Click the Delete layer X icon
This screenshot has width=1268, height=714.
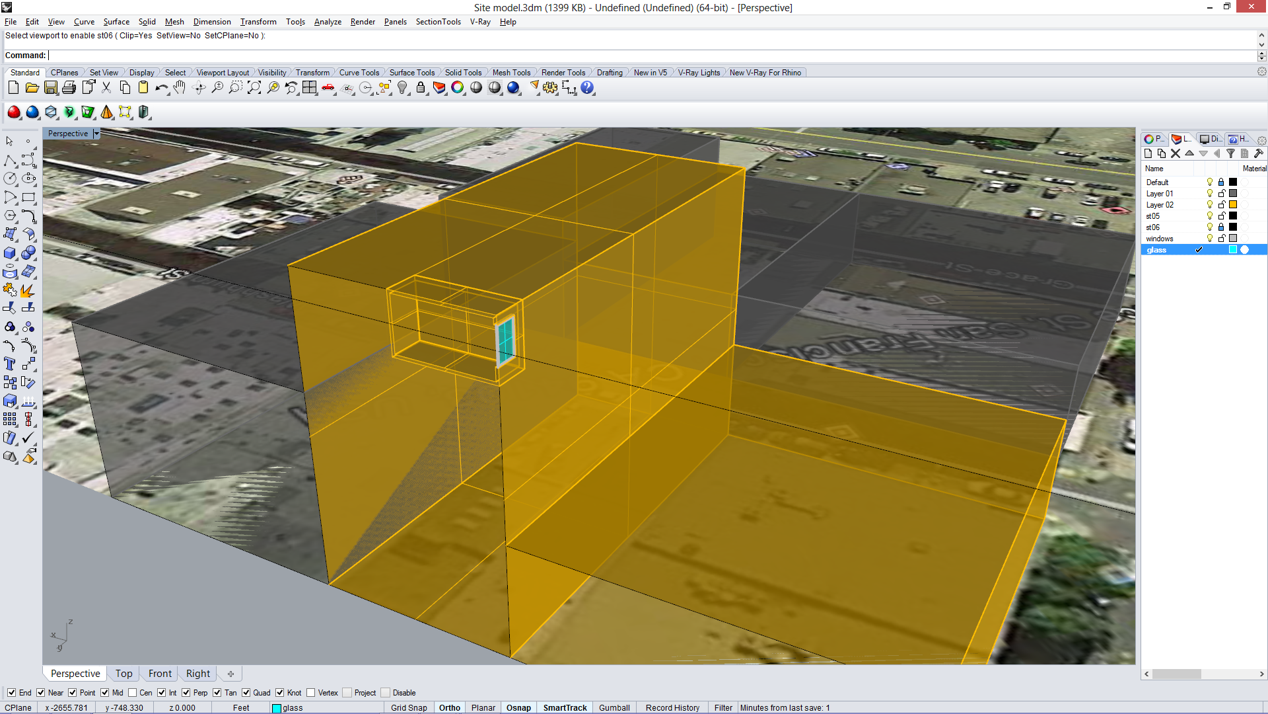(1175, 154)
